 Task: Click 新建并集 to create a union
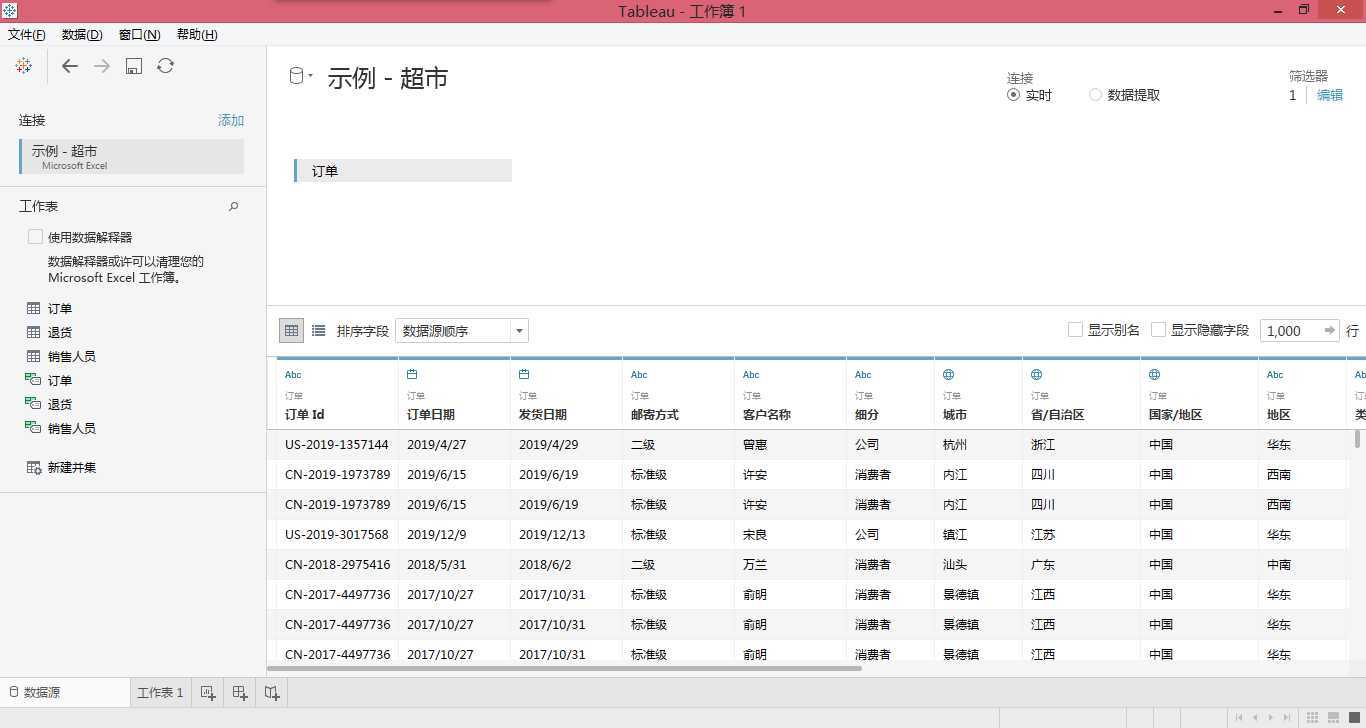[x=62, y=467]
